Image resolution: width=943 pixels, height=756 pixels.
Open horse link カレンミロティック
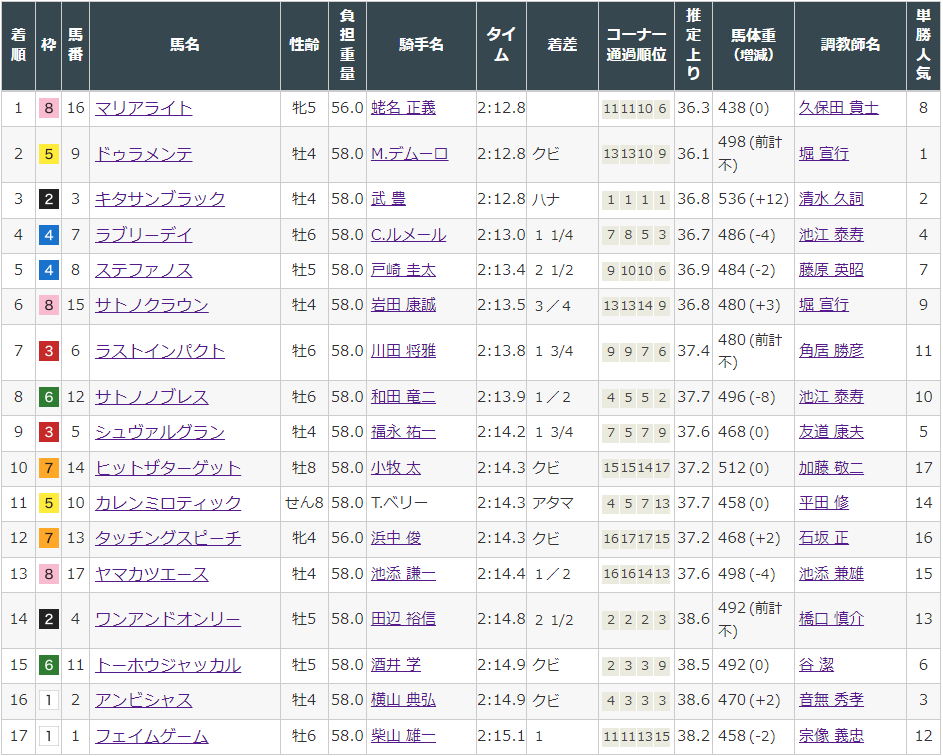[168, 503]
